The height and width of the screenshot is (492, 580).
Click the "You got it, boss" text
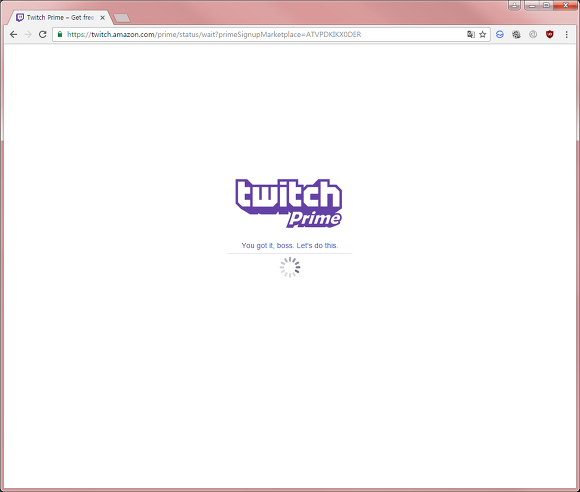point(290,245)
